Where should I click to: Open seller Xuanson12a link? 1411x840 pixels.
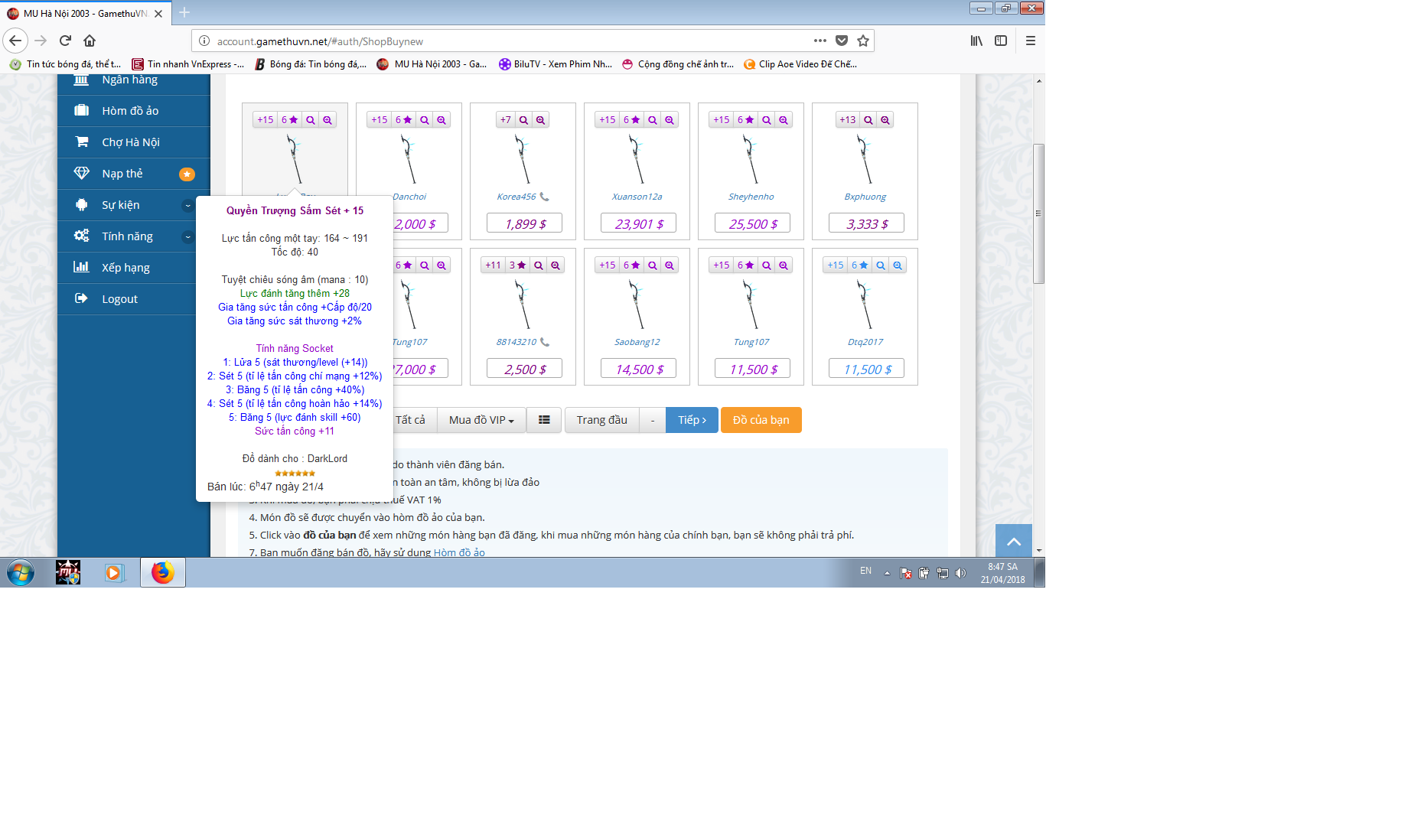(637, 197)
